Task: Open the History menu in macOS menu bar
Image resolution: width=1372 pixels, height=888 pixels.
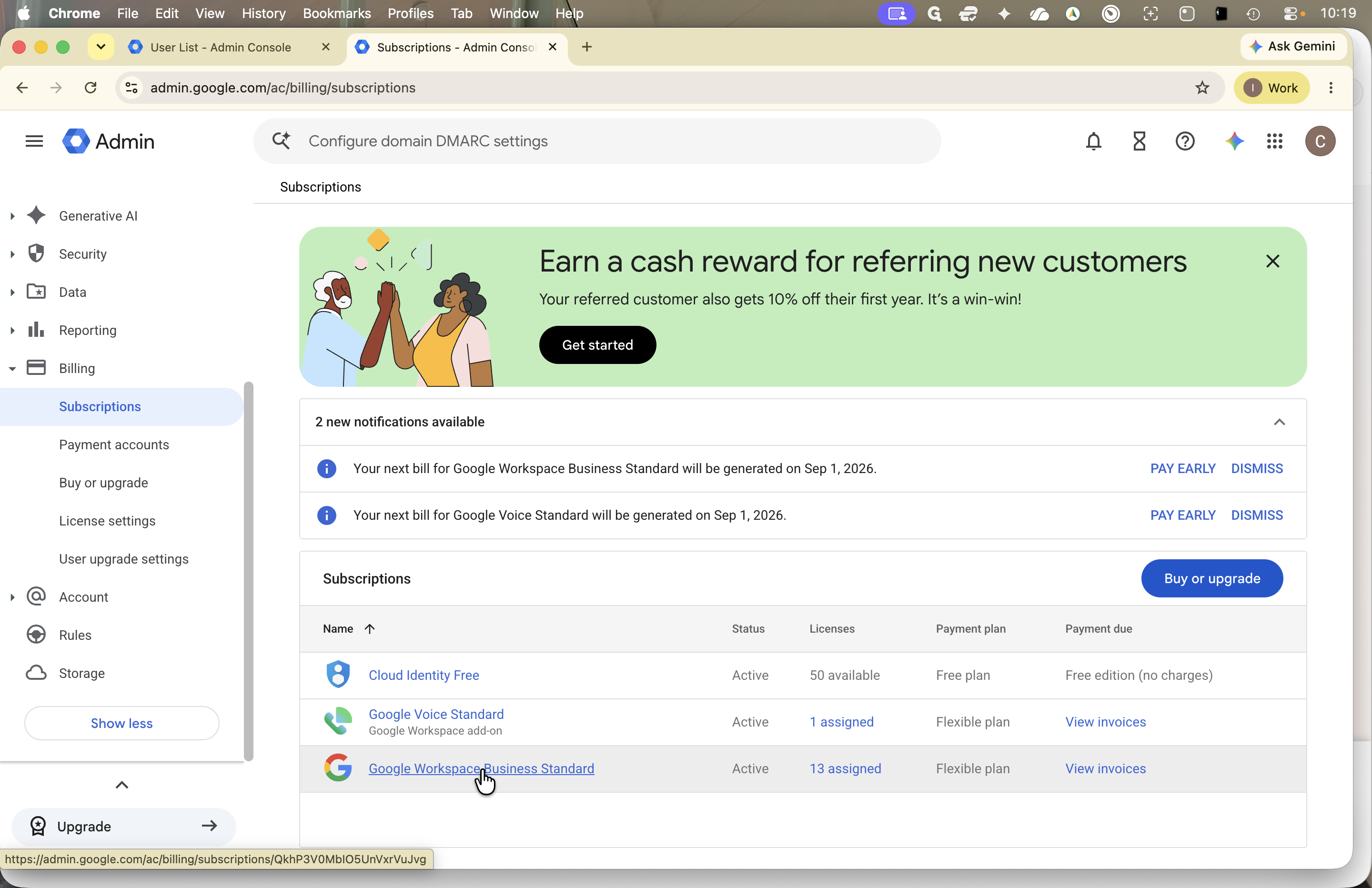Action: (x=263, y=13)
